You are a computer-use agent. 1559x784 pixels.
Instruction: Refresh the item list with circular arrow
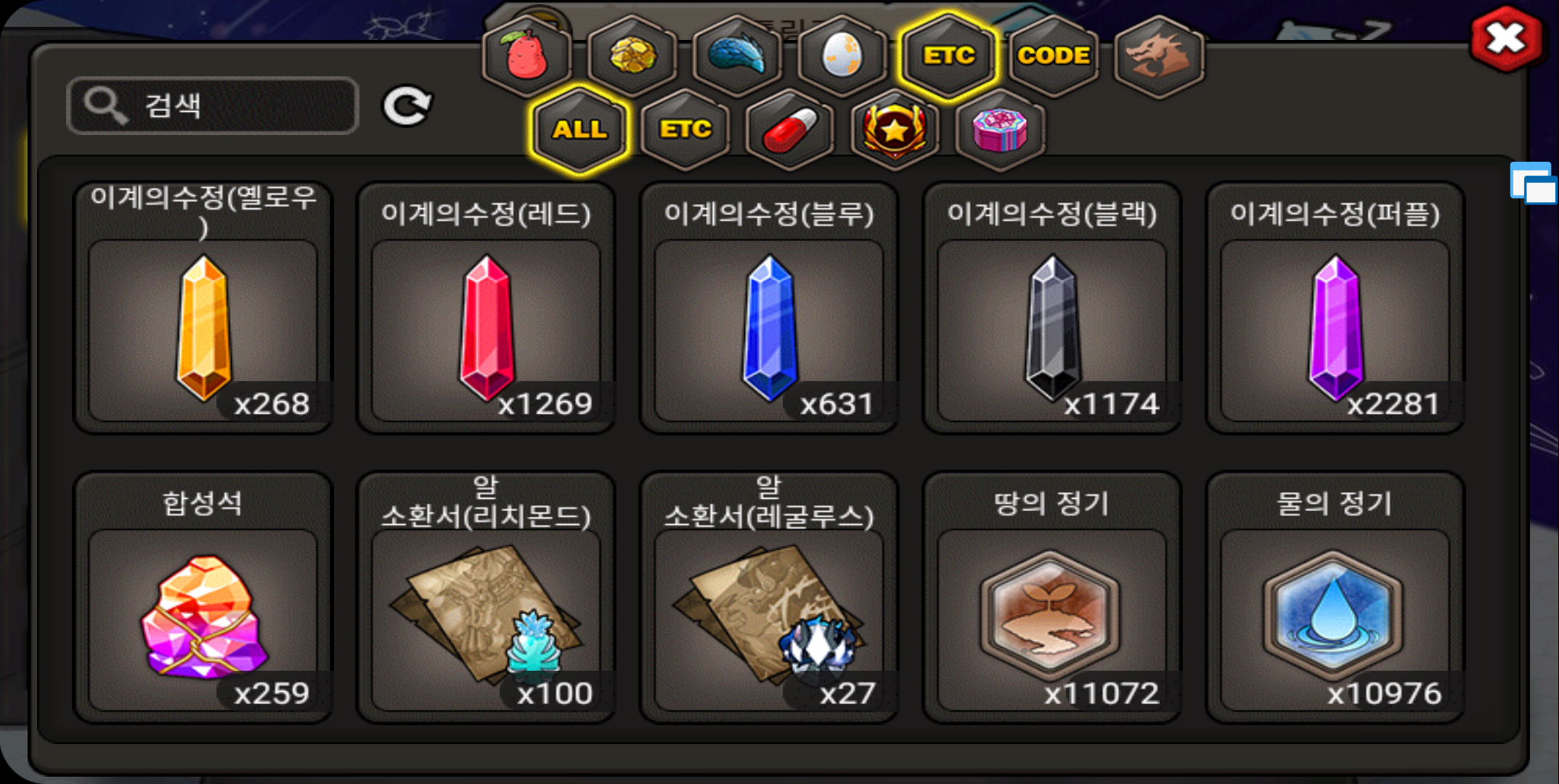coord(407,107)
